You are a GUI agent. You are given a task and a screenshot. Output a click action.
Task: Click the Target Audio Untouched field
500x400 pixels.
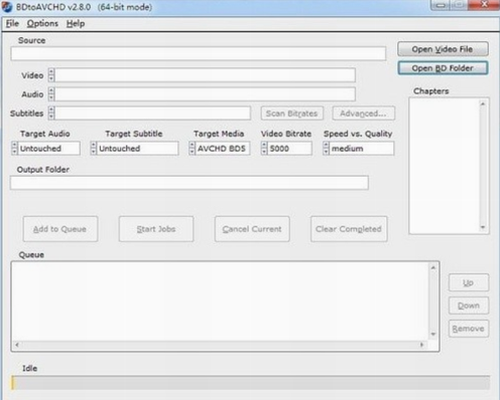(x=49, y=148)
